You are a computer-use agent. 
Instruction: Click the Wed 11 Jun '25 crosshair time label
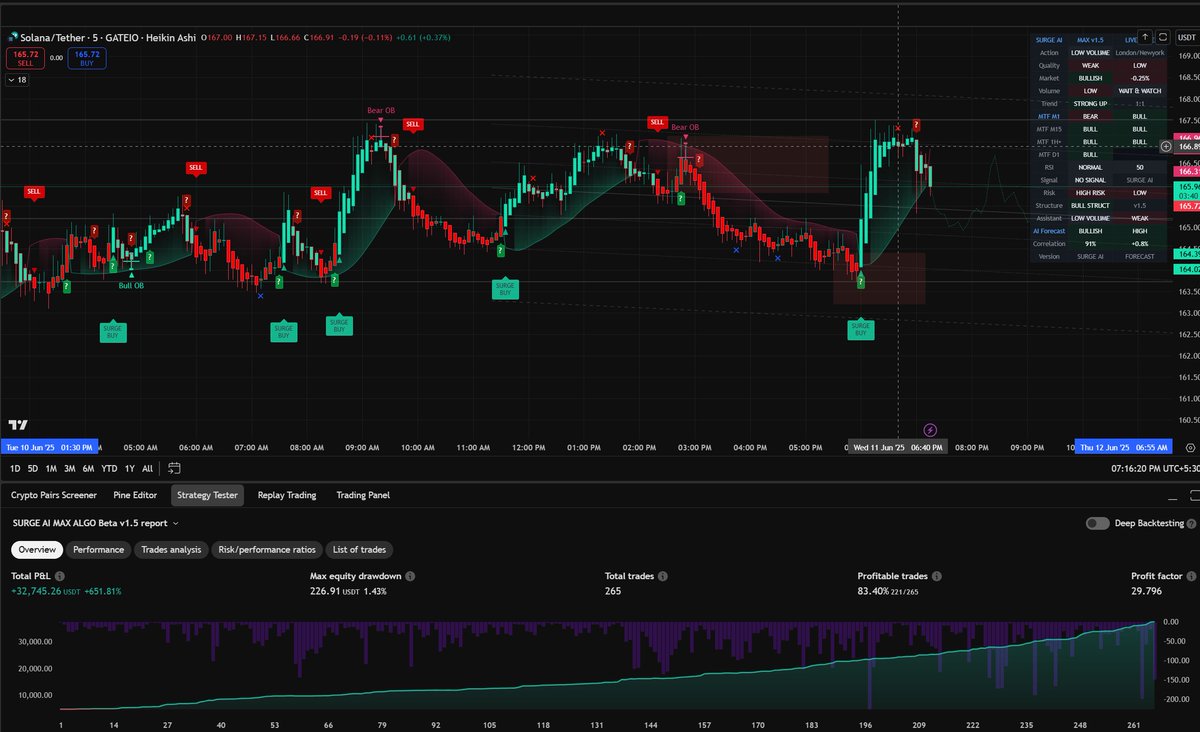pyautogui.click(x=897, y=447)
